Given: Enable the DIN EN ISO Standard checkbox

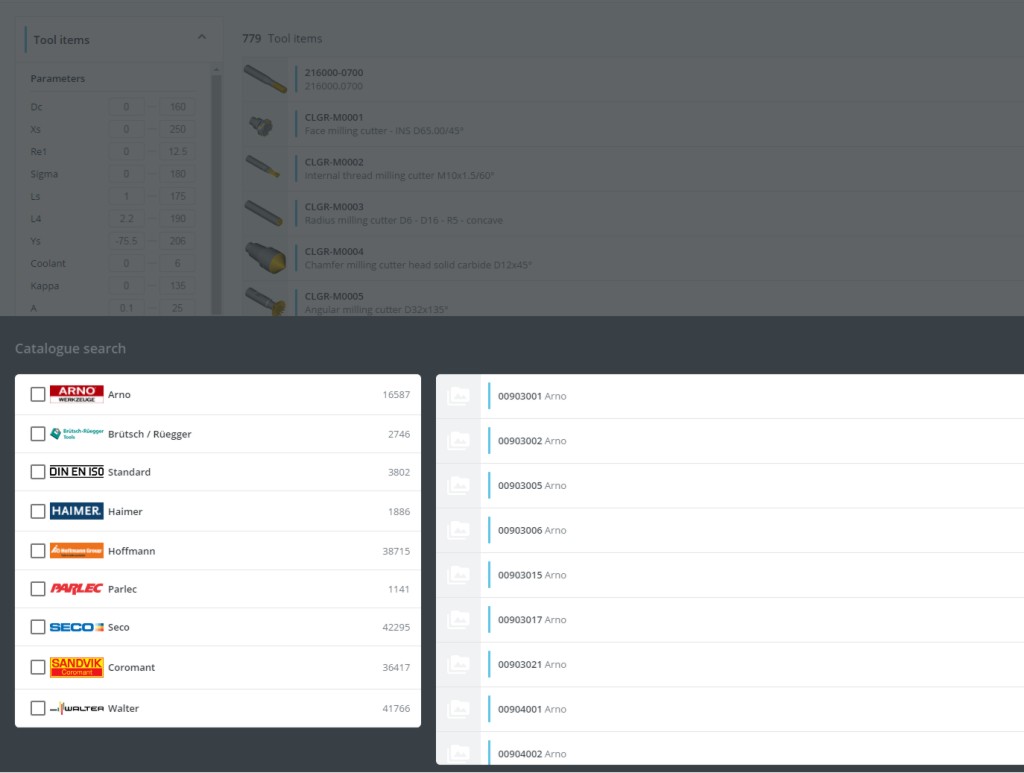Looking at the screenshot, I should click(x=38, y=472).
